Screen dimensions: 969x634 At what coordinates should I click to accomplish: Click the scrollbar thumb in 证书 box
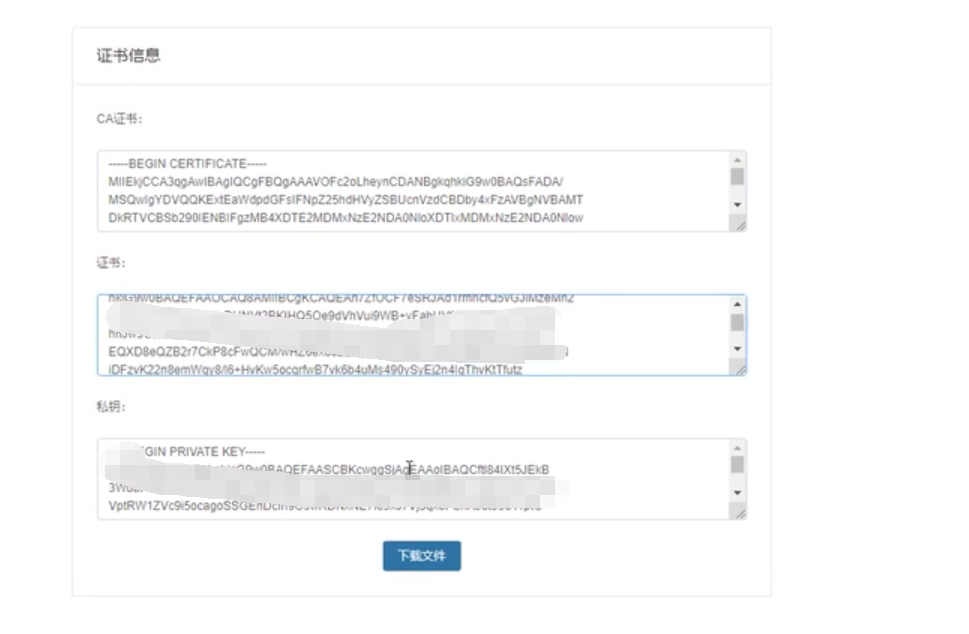(x=737, y=323)
